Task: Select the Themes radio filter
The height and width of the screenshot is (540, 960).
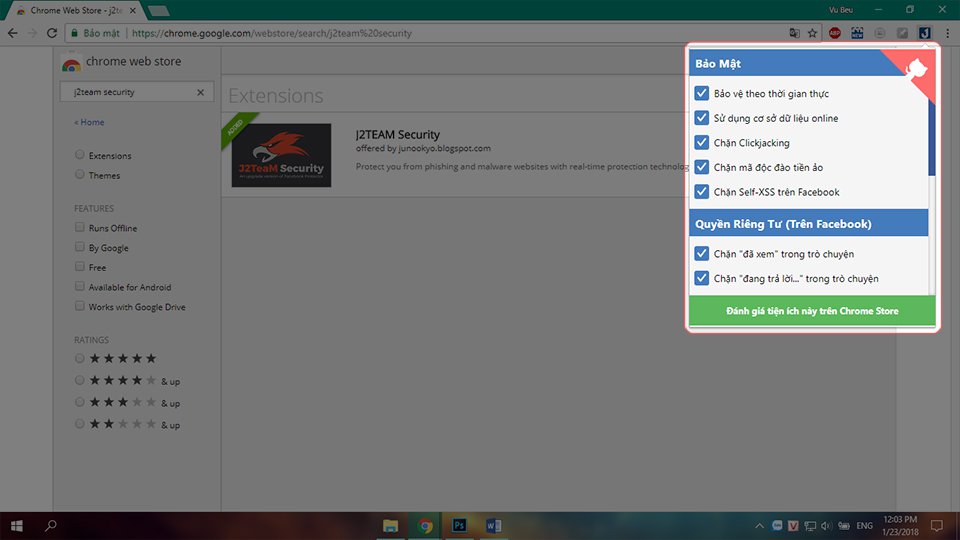Action: click(x=80, y=174)
